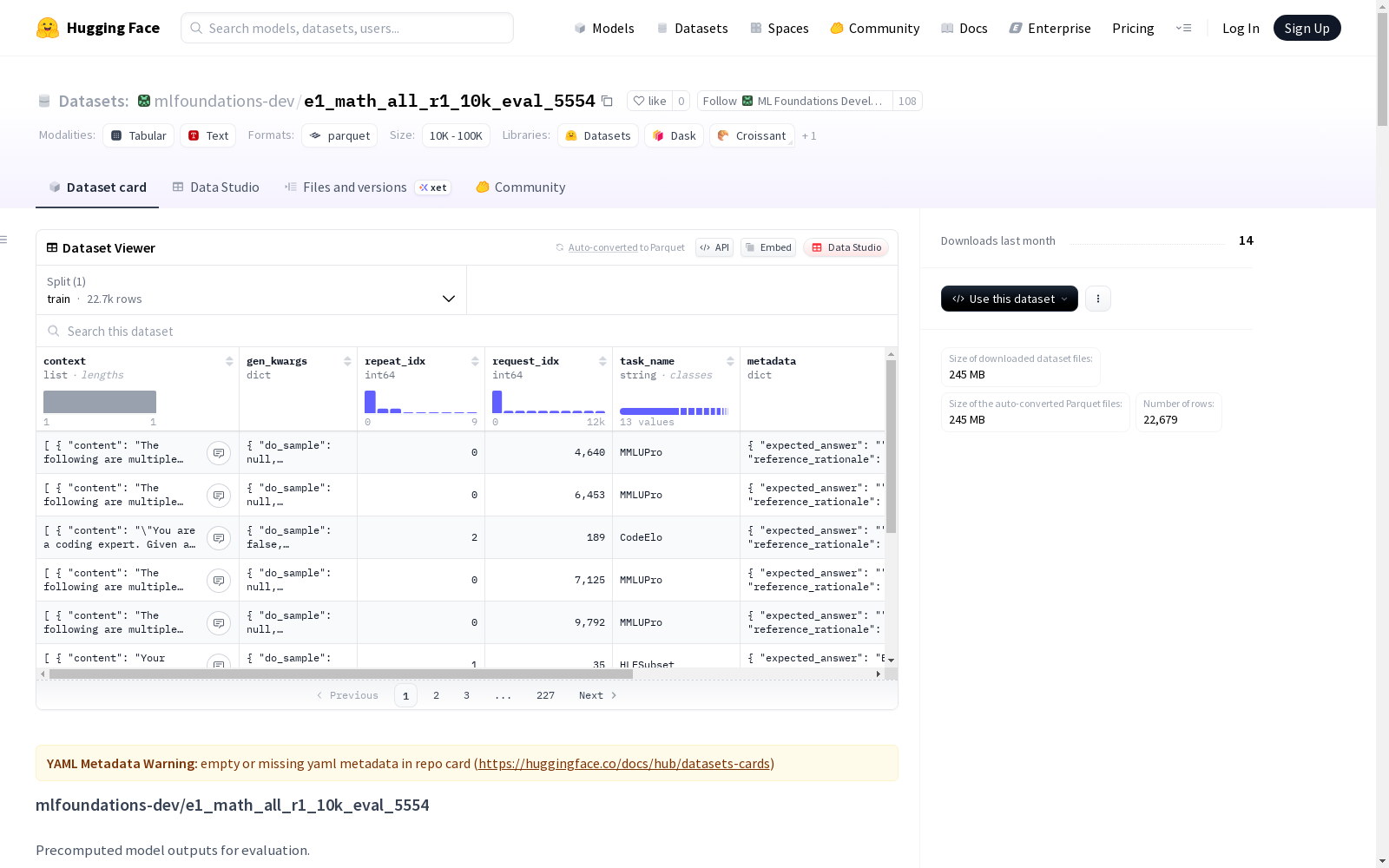Viewport: 1389px width, 868px height.
Task: Go to page 2 of rows
Action: (436, 695)
